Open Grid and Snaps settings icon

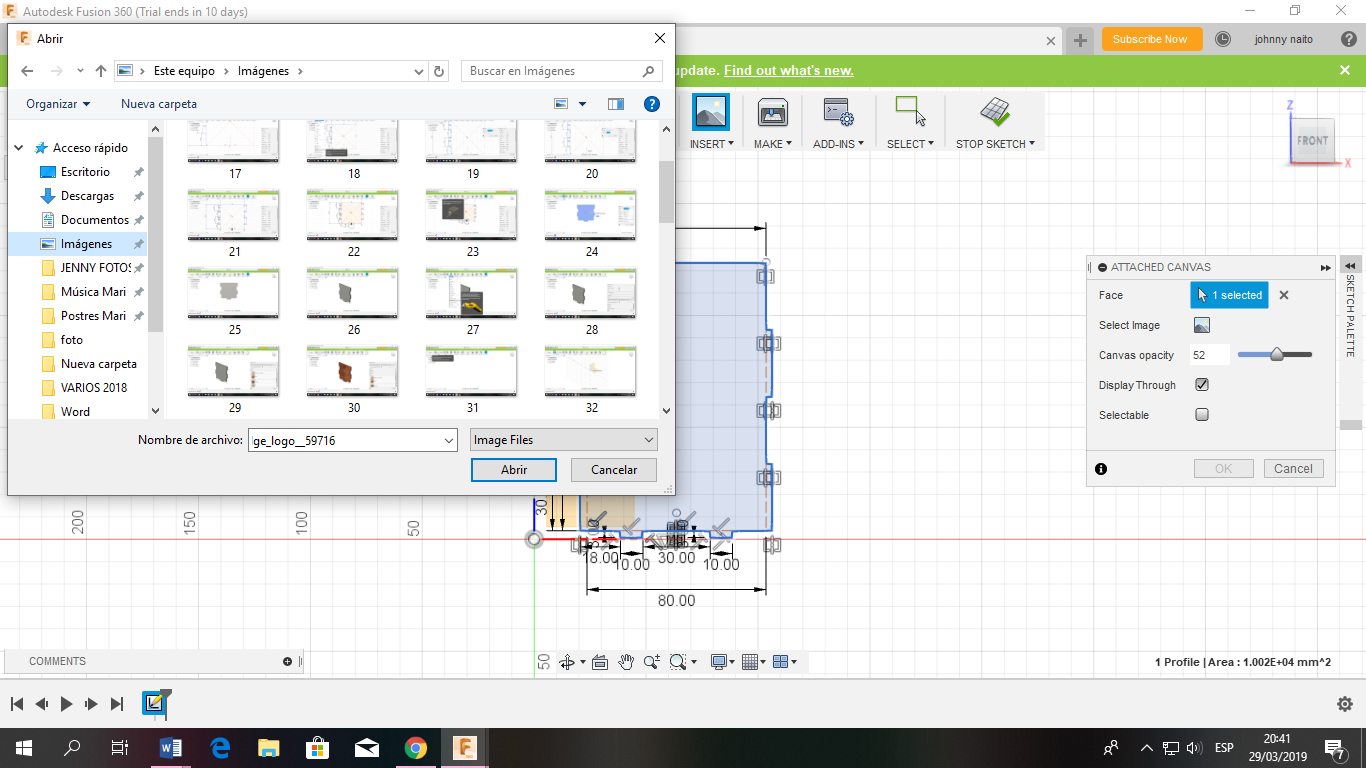coord(751,662)
